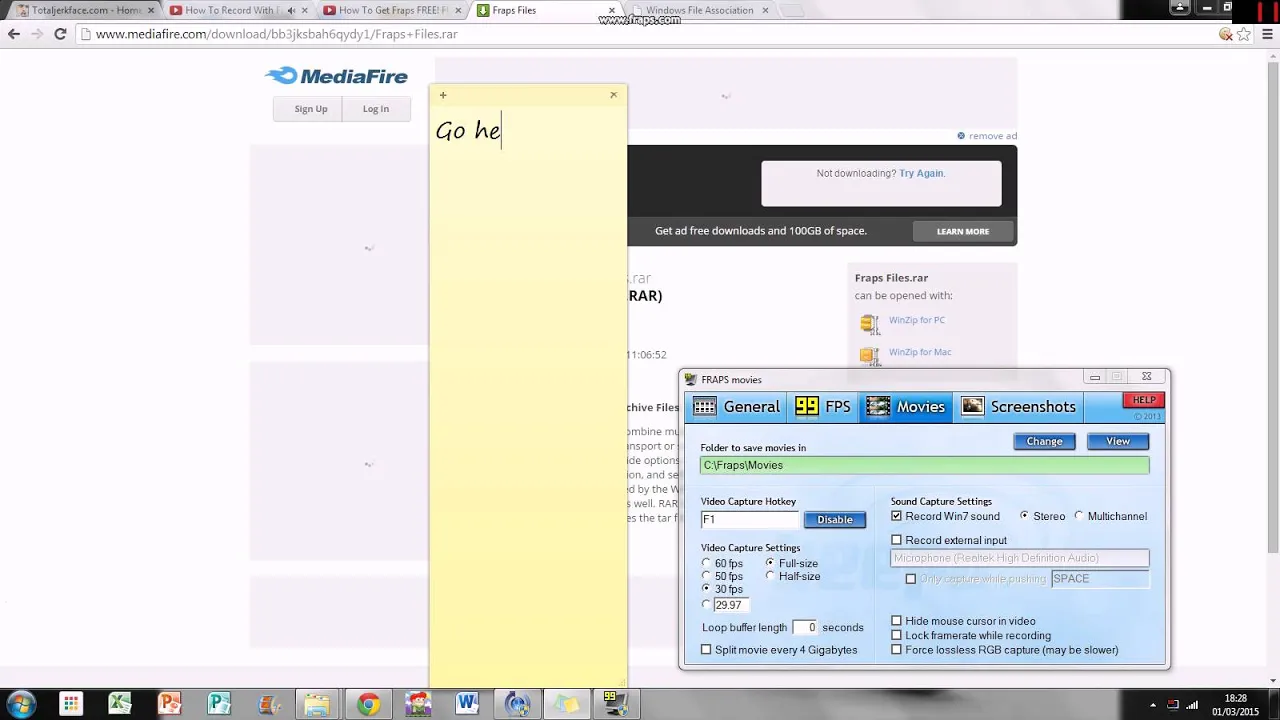The width and height of the screenshot is (1280, 720).
Task: Click the mediafire.com address bar
Action: [x=645, y=34]
